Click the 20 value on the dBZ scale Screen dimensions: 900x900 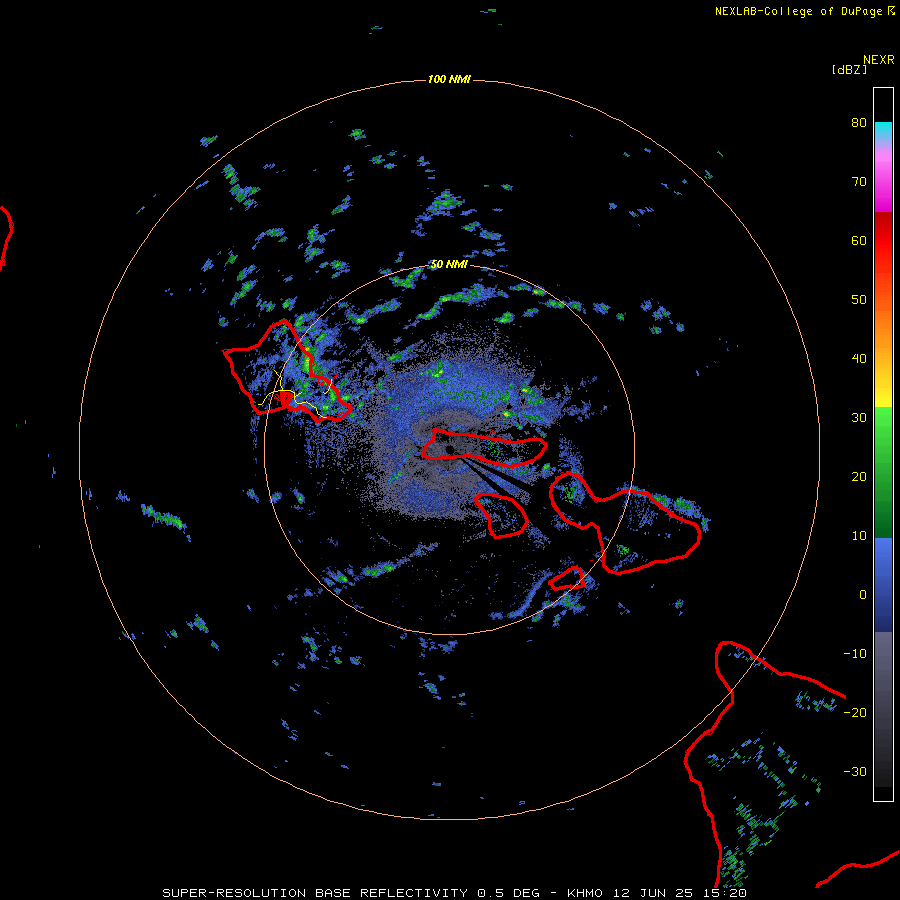tap(859, 477)
